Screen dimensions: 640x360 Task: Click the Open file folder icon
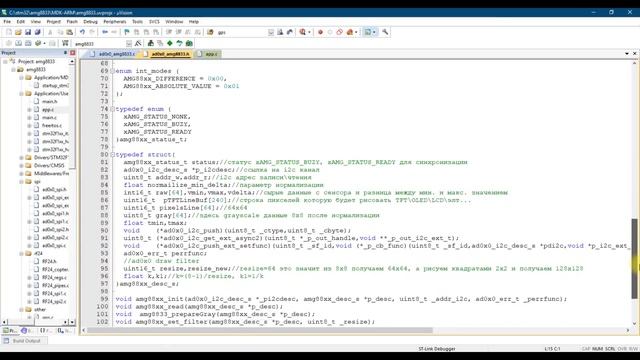[18, 32]
